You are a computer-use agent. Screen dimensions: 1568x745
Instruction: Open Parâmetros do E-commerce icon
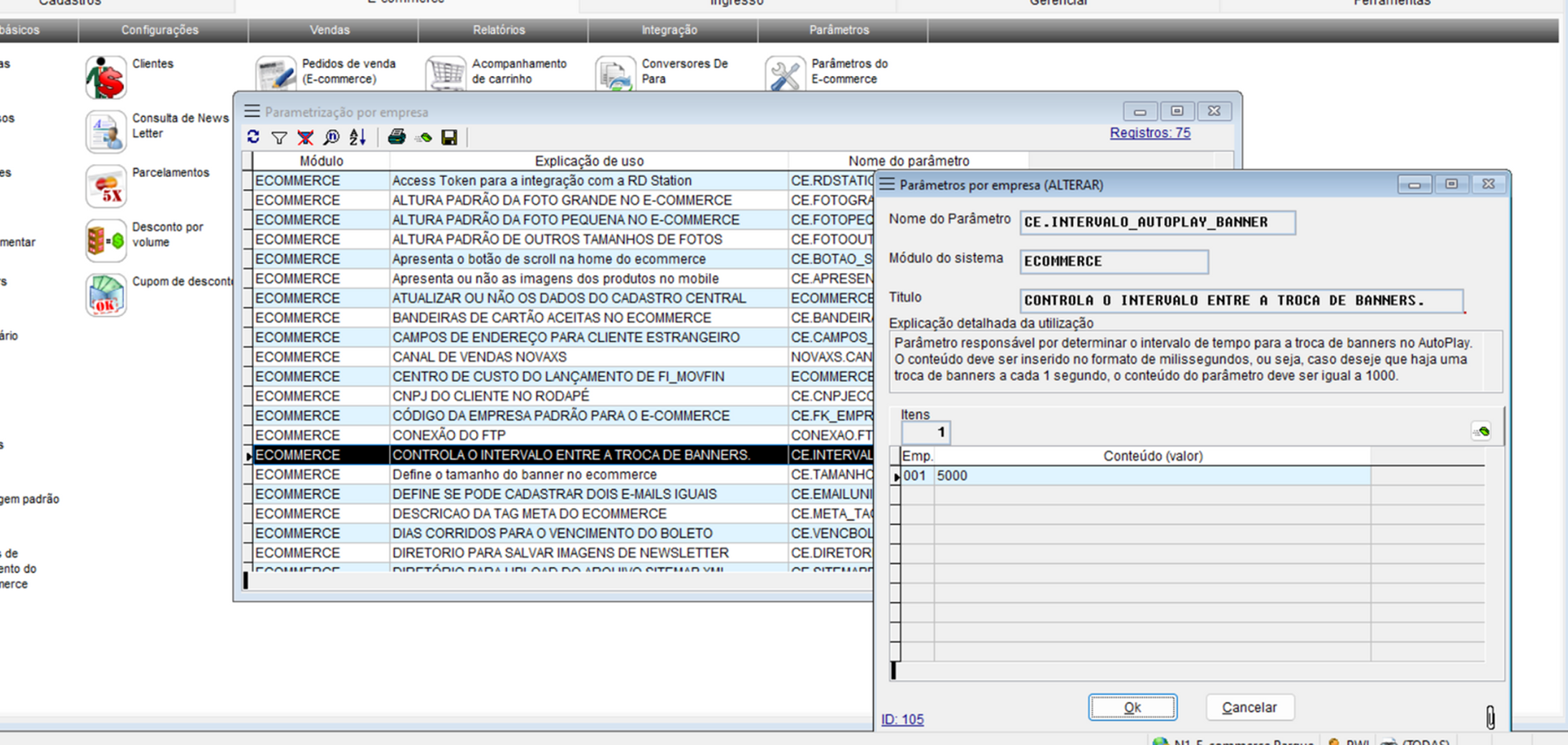785,74
